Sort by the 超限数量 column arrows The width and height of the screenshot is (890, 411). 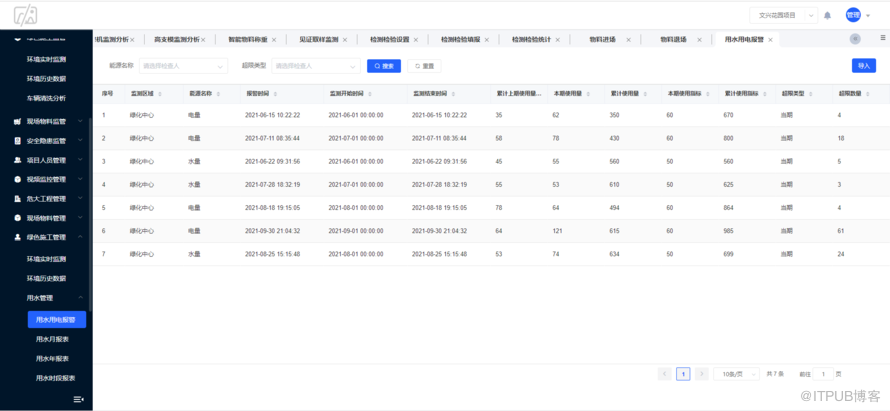866,94
